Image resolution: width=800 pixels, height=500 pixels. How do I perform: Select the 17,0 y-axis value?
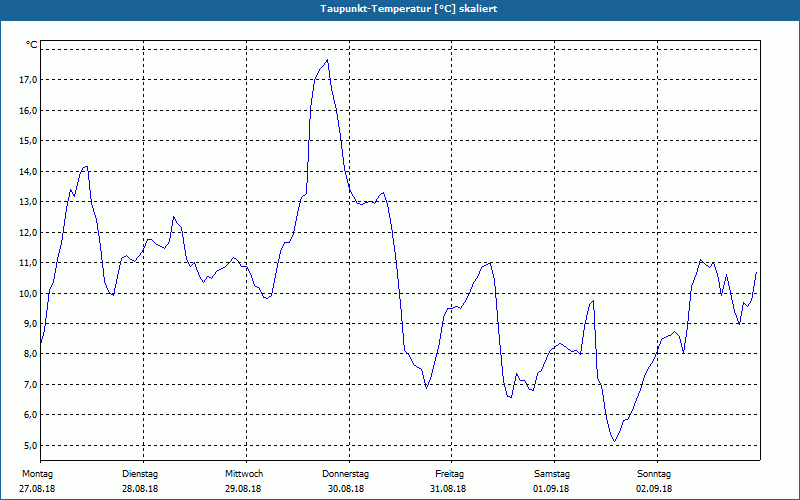click(x=29, y=80)
